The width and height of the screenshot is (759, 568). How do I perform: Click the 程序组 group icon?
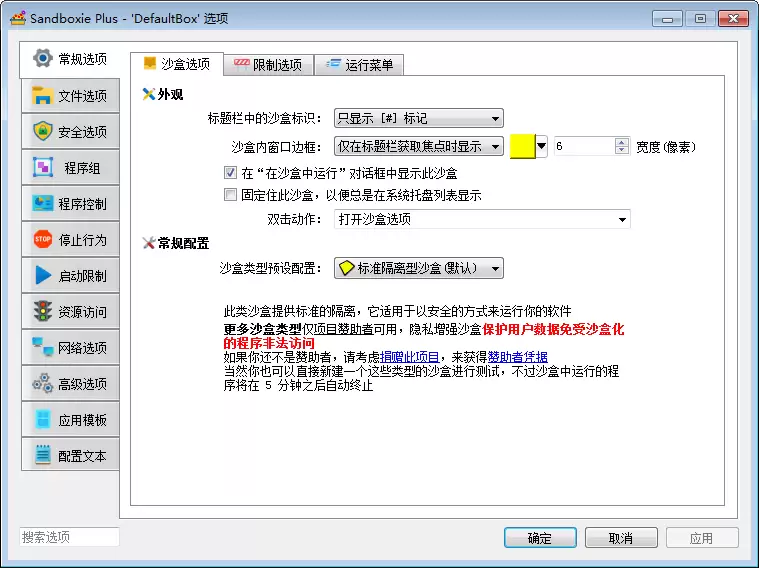[x=43, y=168]
